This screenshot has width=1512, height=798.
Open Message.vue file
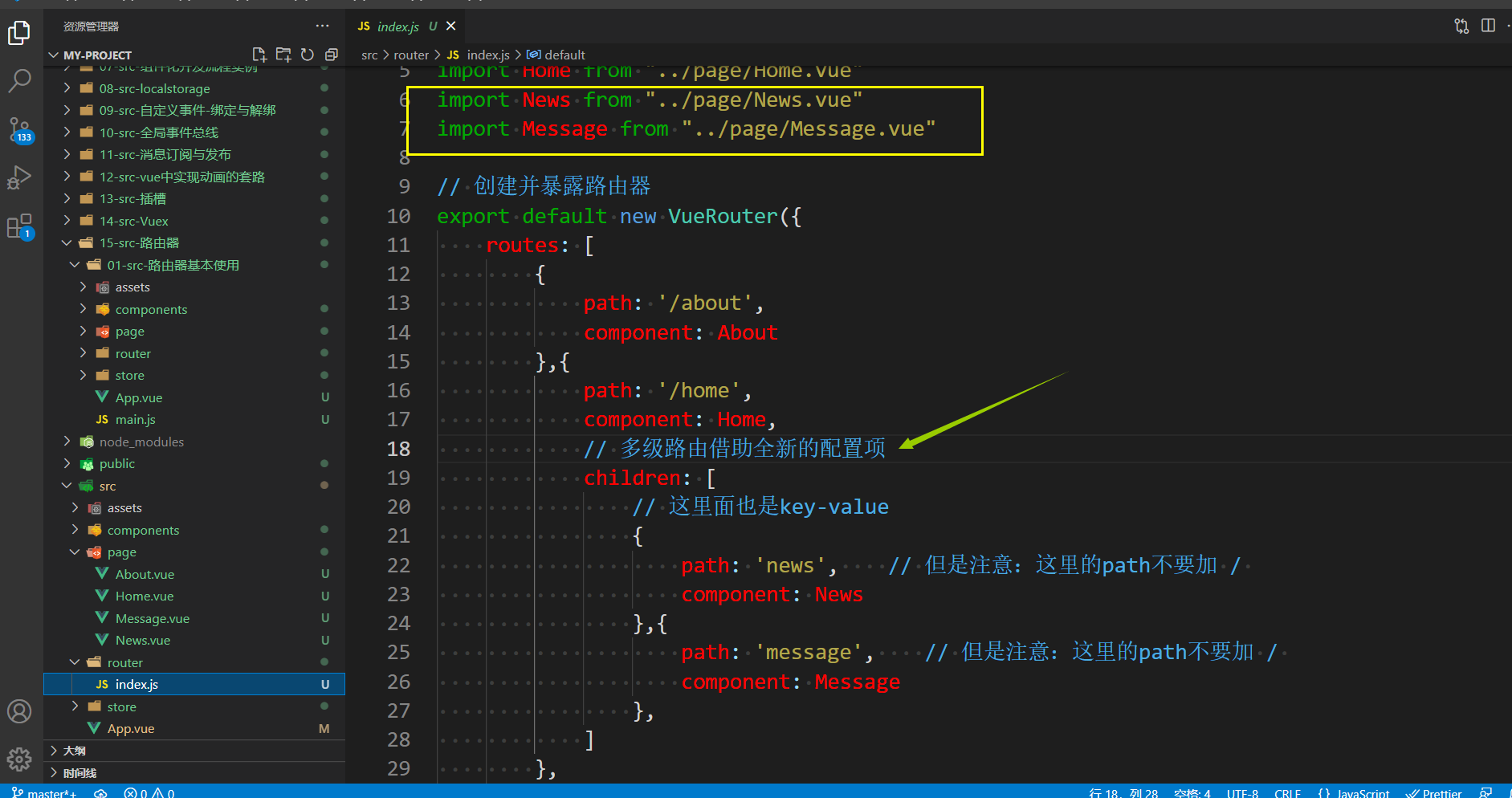tap(194, 618)
